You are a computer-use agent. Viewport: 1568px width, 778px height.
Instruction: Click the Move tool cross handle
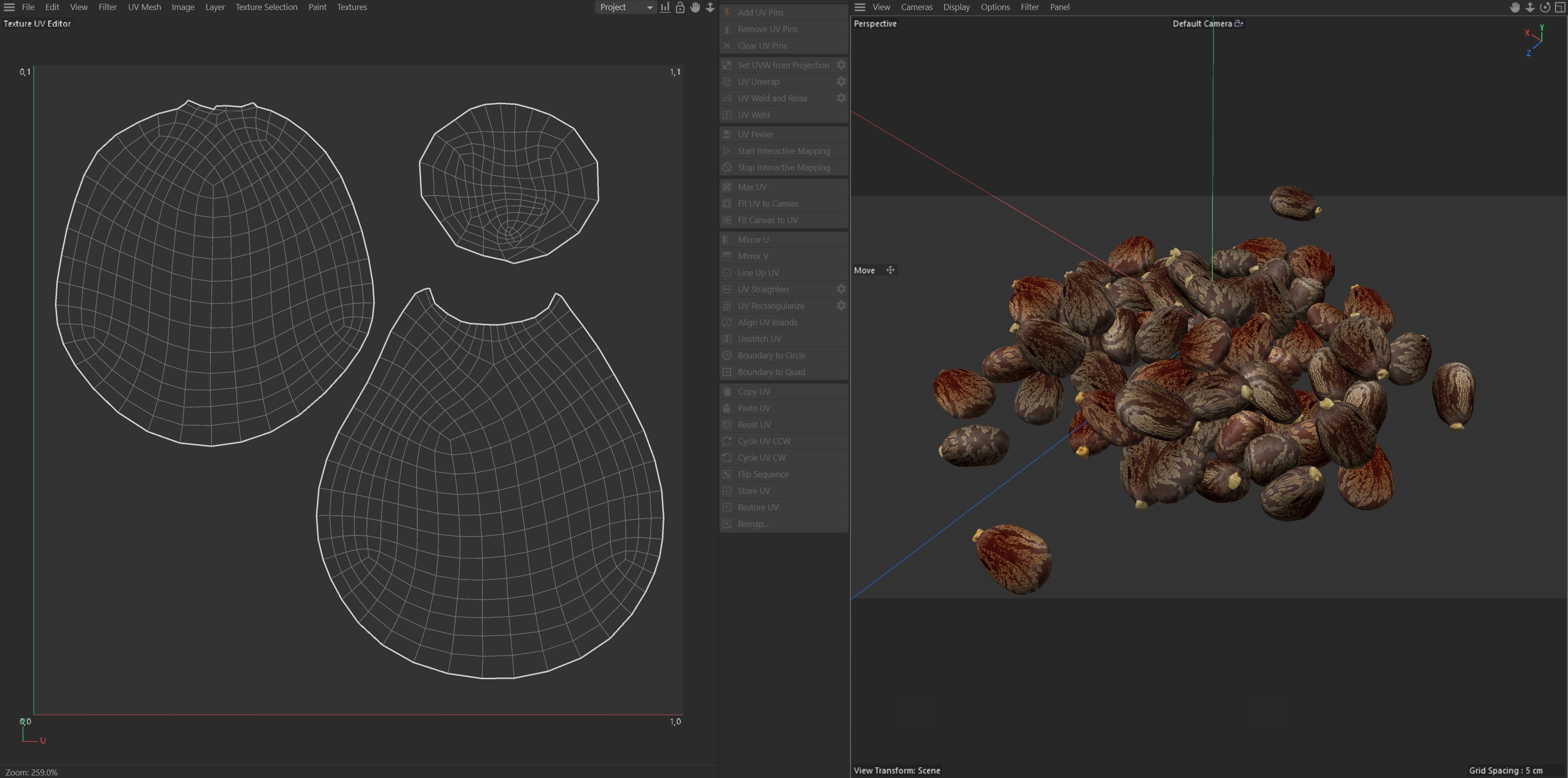[x=890, y=270]
